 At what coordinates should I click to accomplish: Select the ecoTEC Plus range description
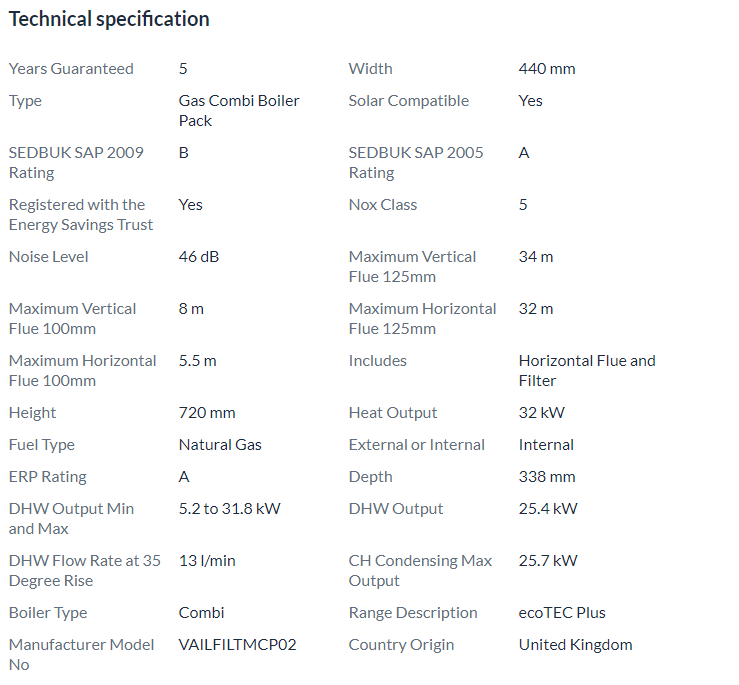point(561,613)
